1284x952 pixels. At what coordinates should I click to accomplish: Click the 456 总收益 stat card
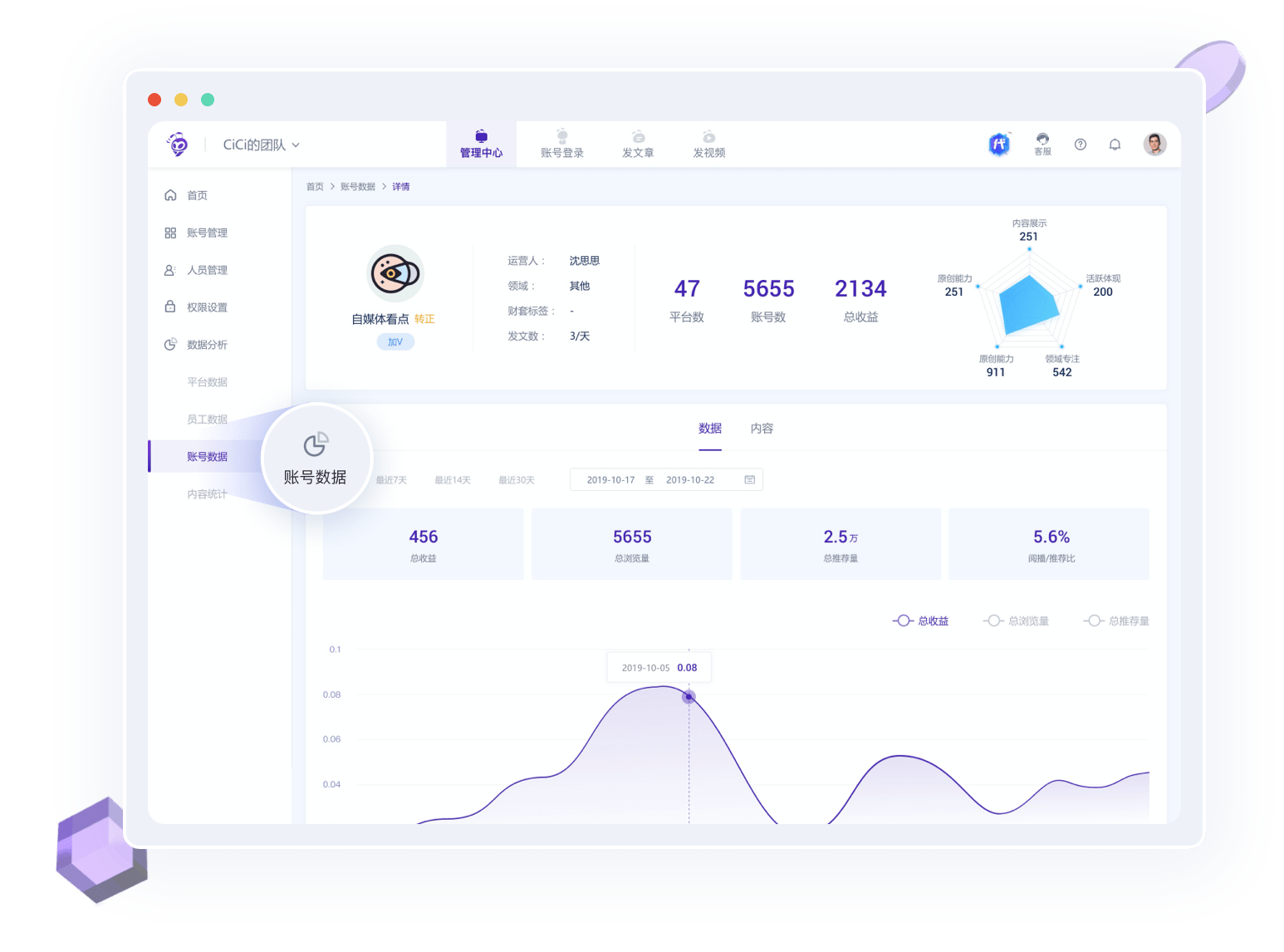pyautogui.click(x=424, y=544)
